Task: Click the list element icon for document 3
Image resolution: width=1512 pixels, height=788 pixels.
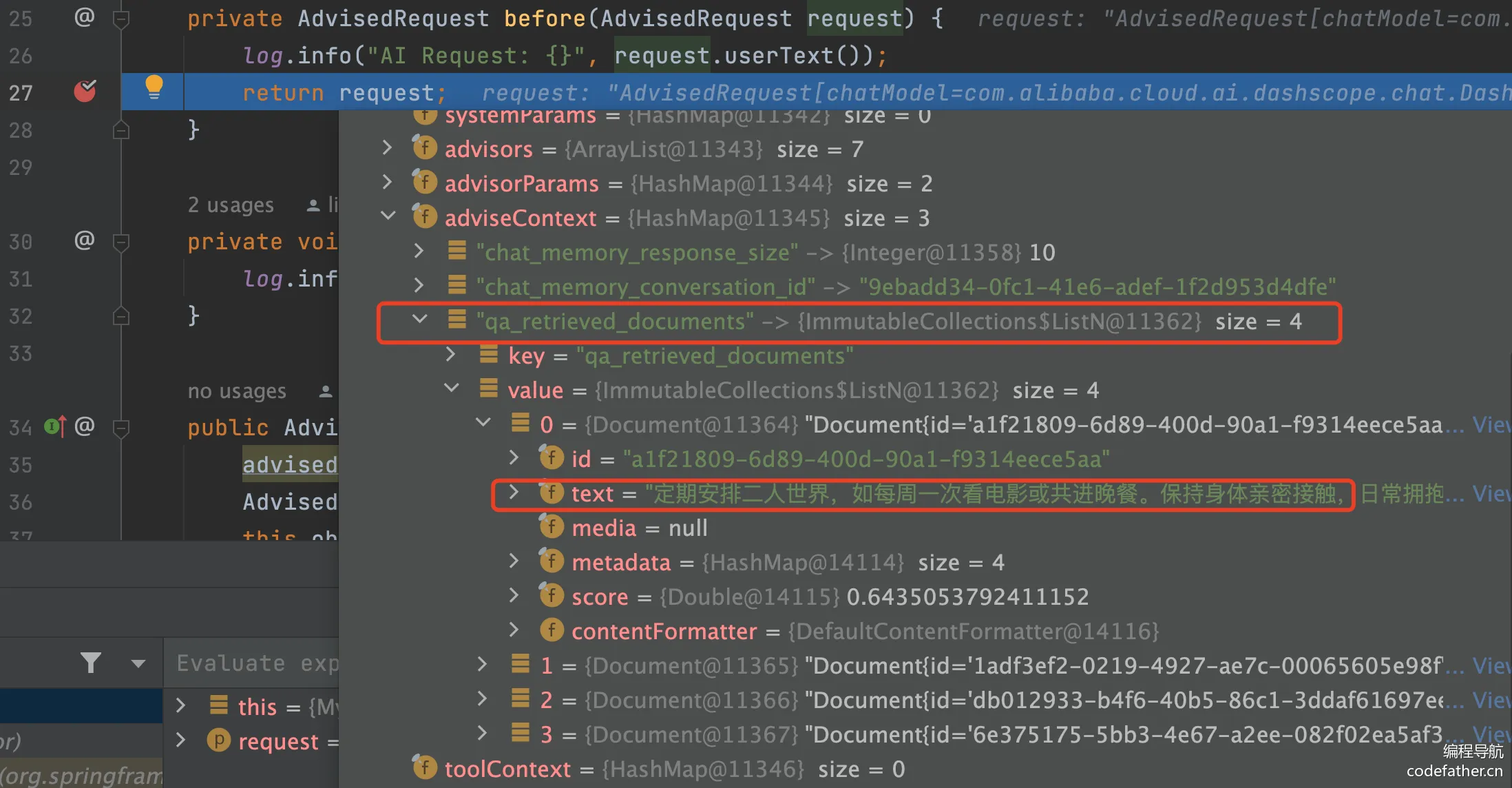Action: pos(521,732)
